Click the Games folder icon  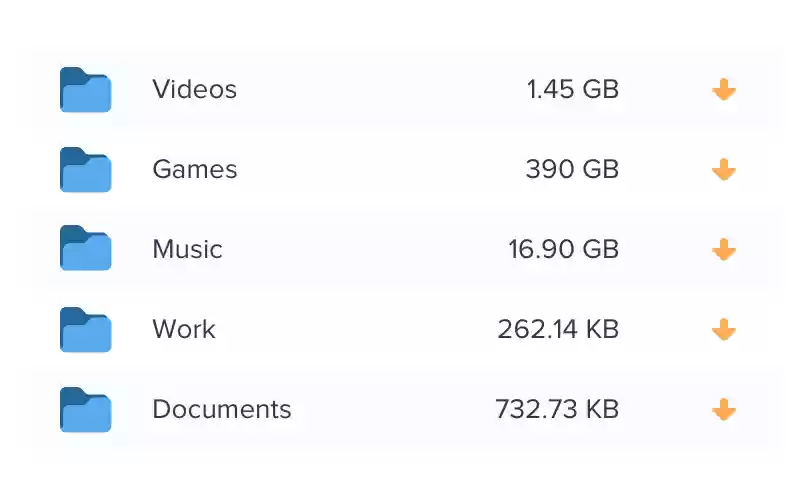click(85, 170)
